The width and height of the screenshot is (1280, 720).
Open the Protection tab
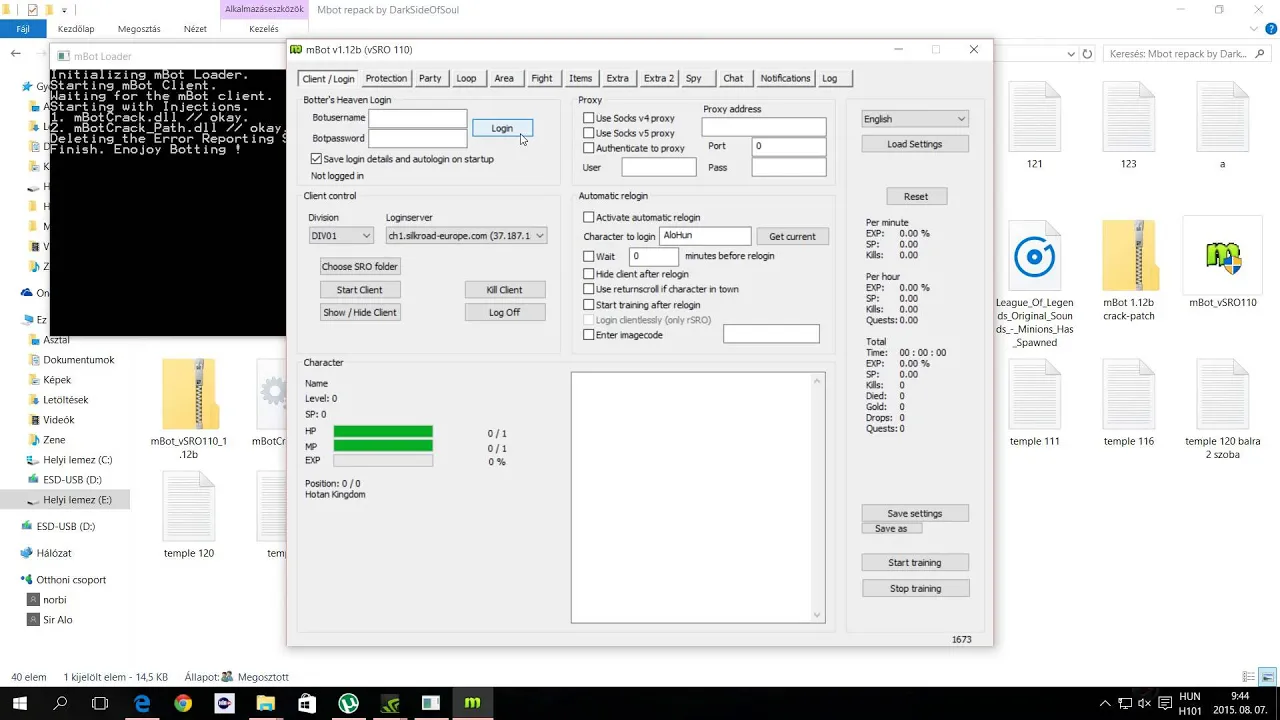click(386, 78)
